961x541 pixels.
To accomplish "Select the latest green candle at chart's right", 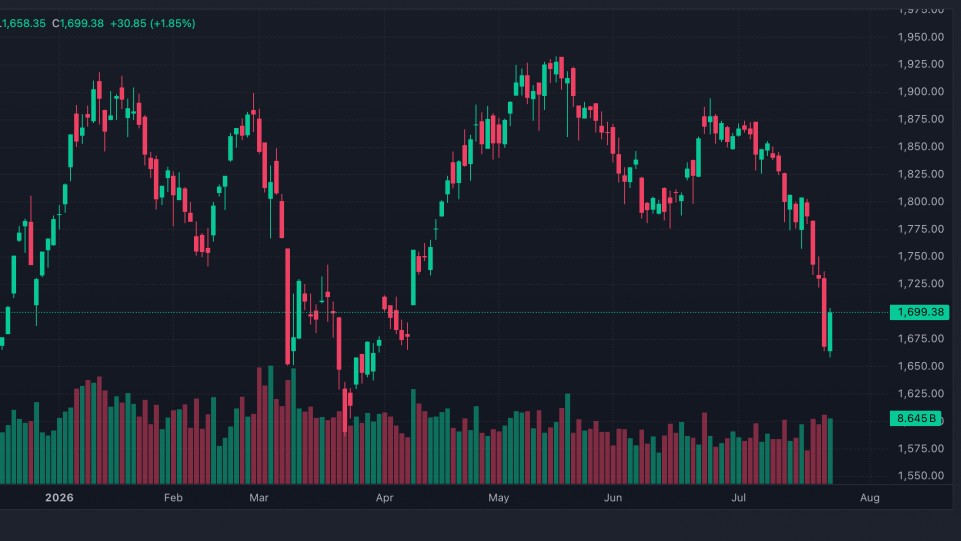I will [830, 331].
